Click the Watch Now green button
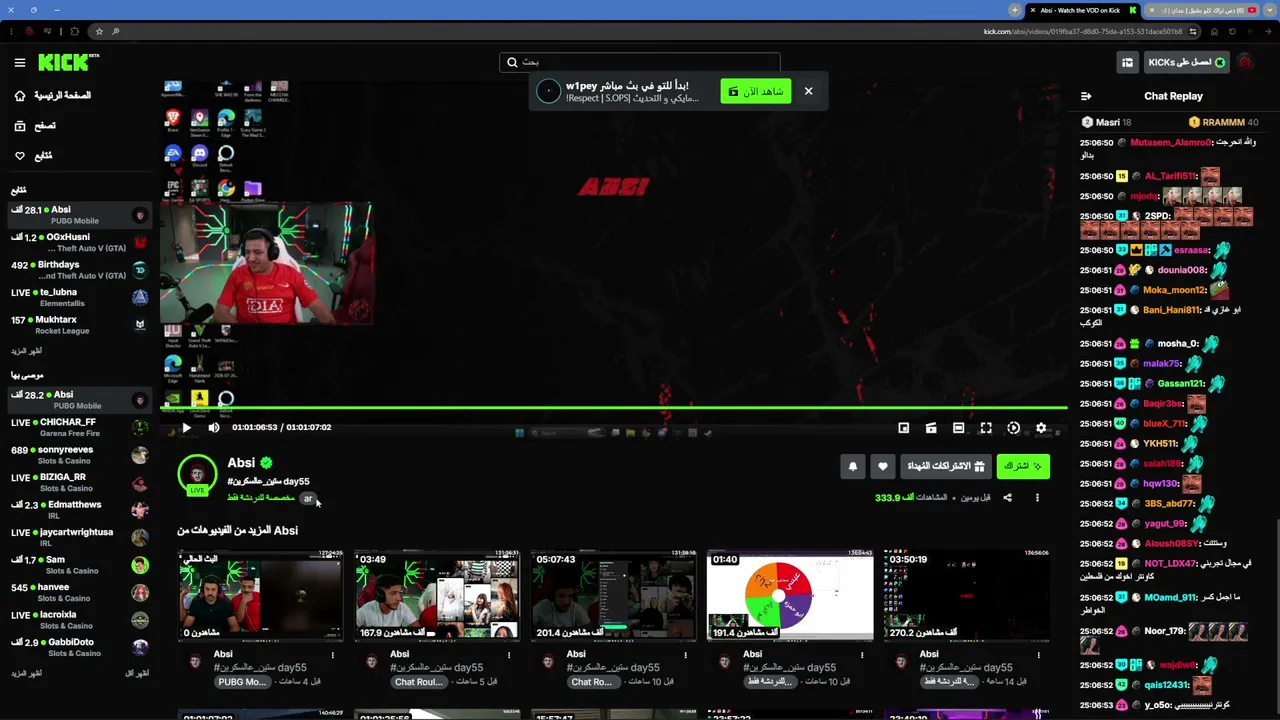This screenshot has height=720, width=1280. [756, 91]
